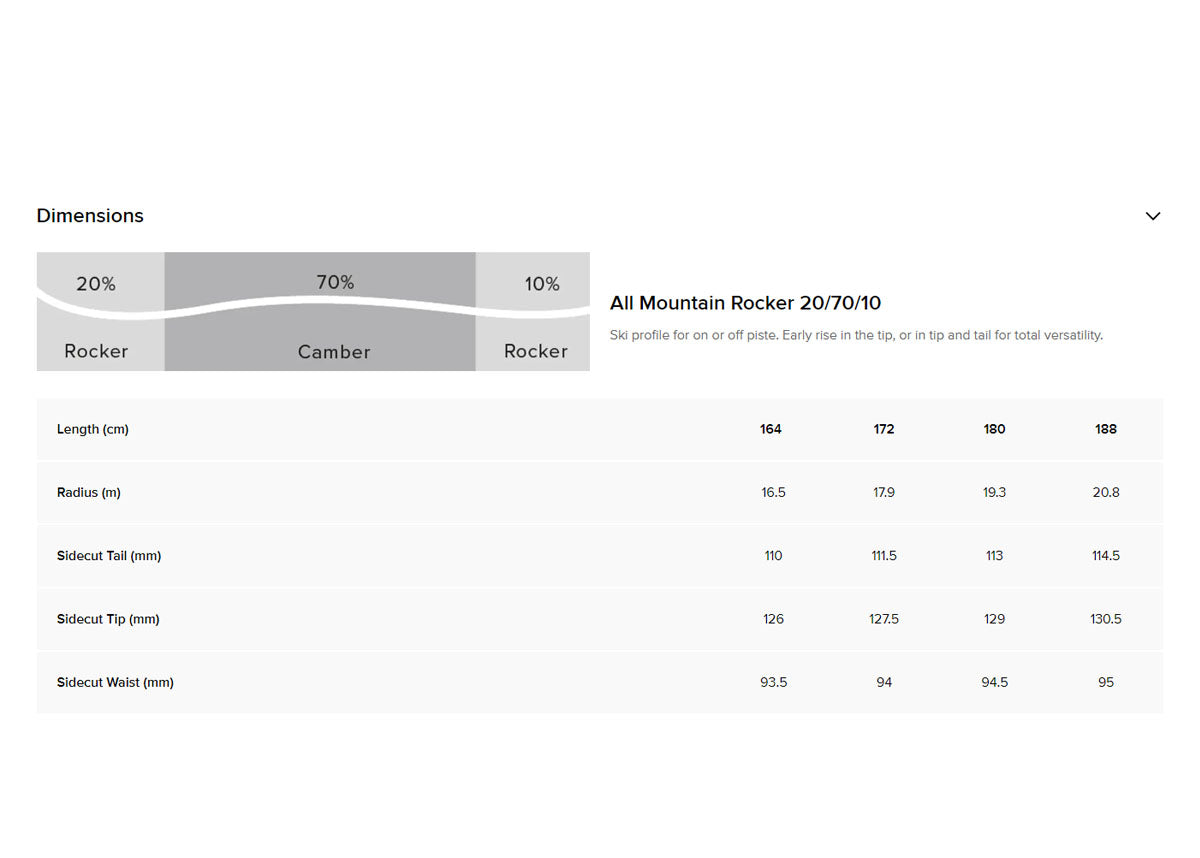
Task: Click the Sidecut Tail (mm) row label
Action: coord(109,556)
